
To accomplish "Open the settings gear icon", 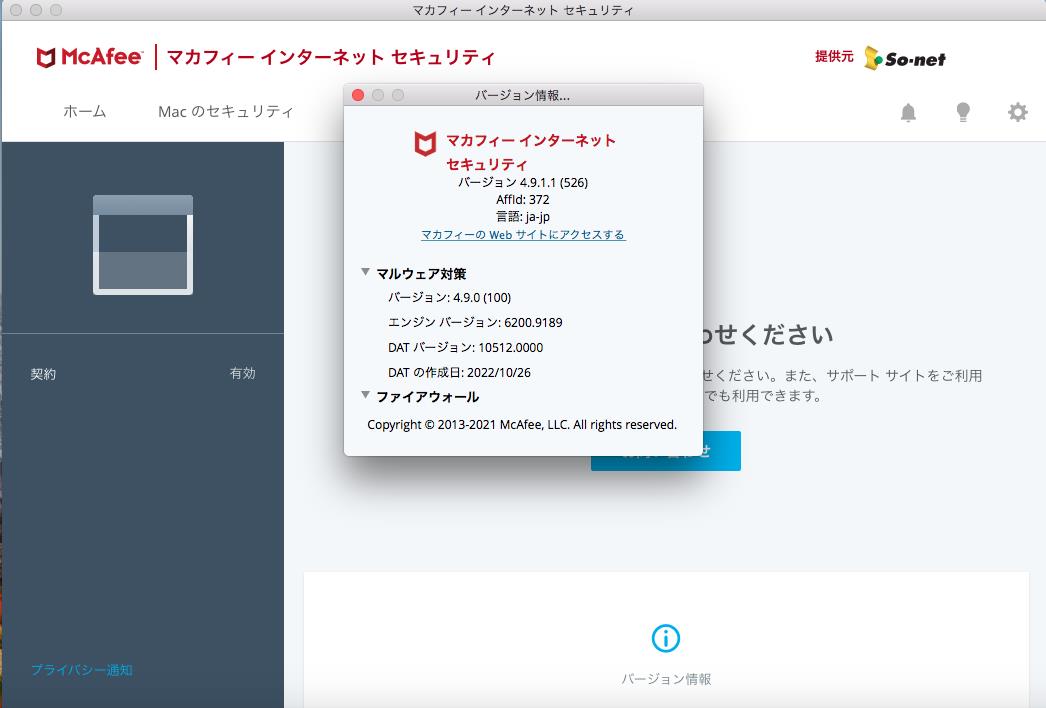I will (x=1017, y=112).
